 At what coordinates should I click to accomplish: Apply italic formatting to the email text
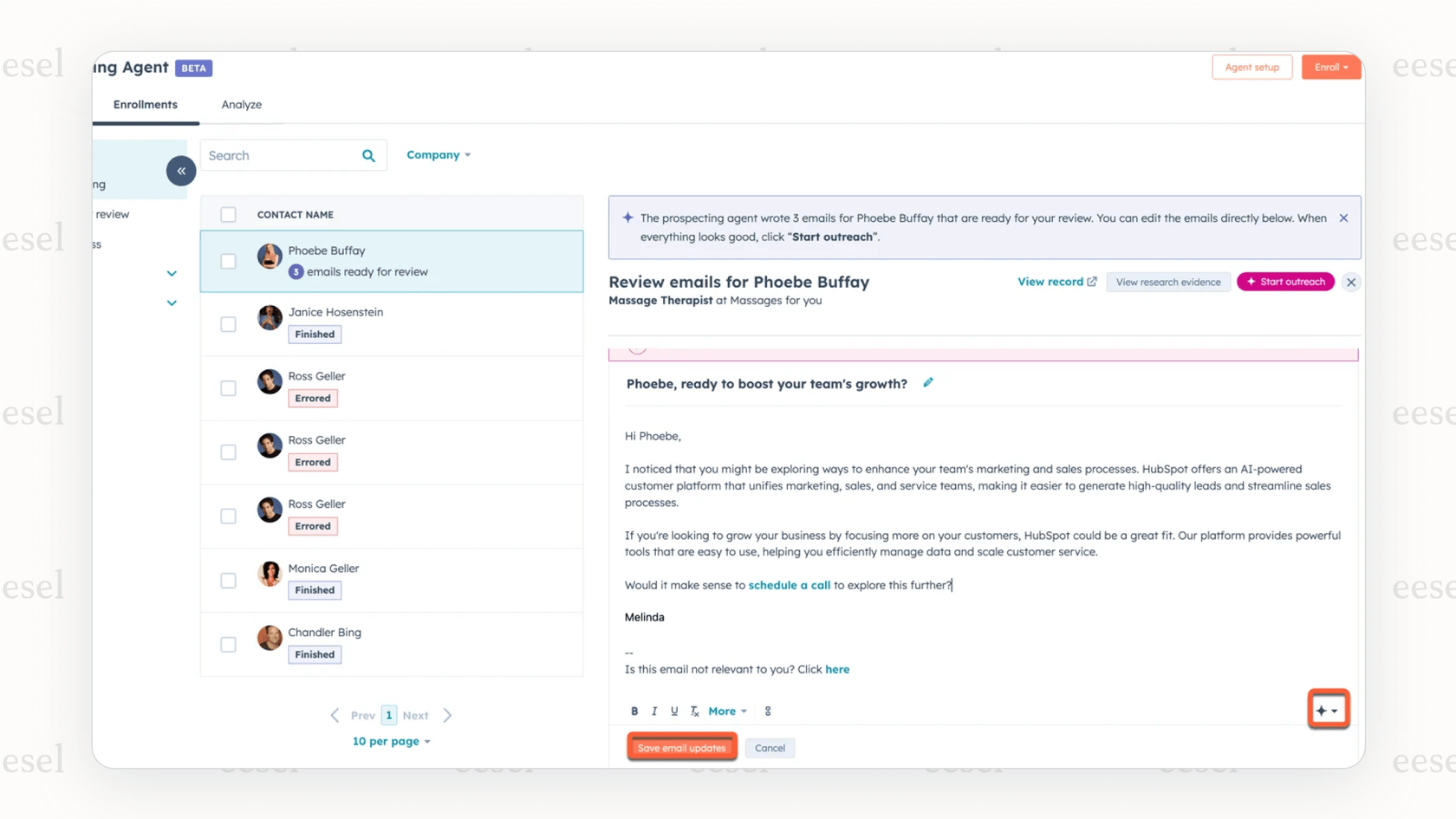coord(654,711)
